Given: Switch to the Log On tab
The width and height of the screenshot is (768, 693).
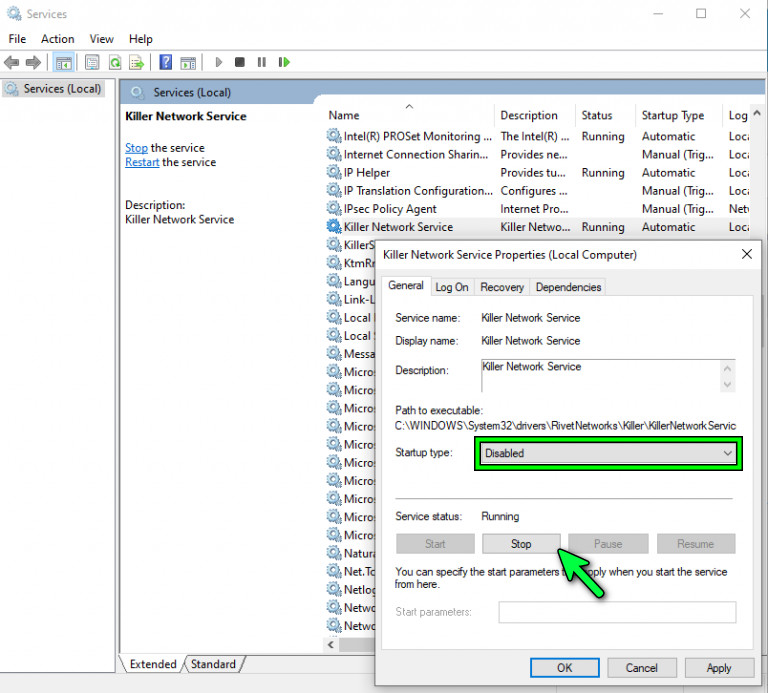Looking at the screenshot, I should [x=452, y=287].
